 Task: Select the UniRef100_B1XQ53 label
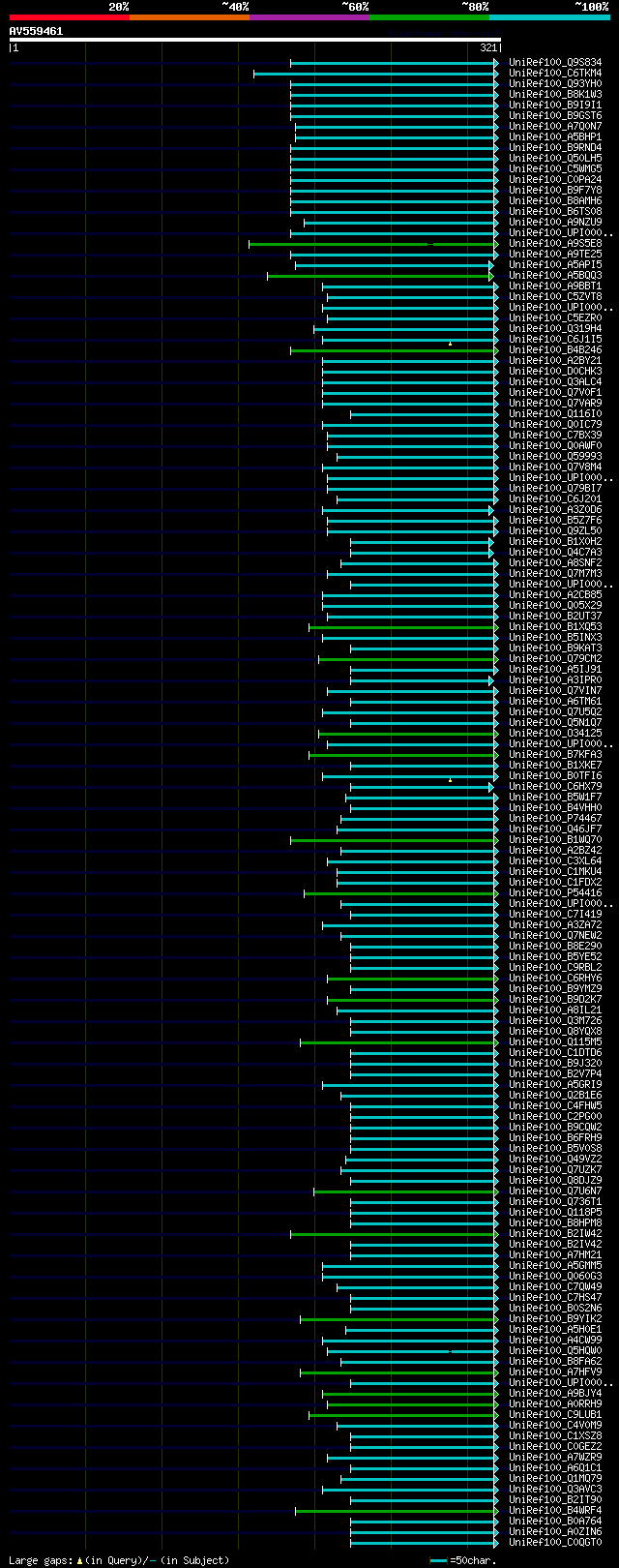[555, 627]
